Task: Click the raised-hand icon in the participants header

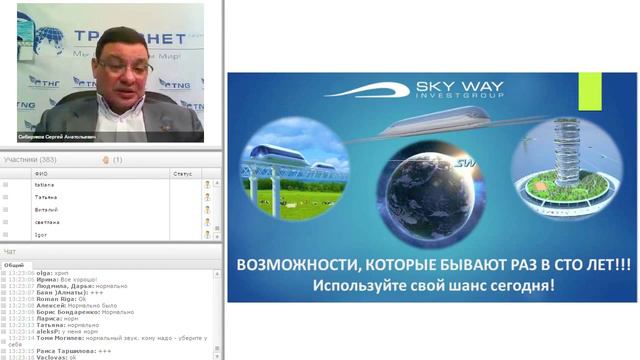Action: tap(106, 160)
